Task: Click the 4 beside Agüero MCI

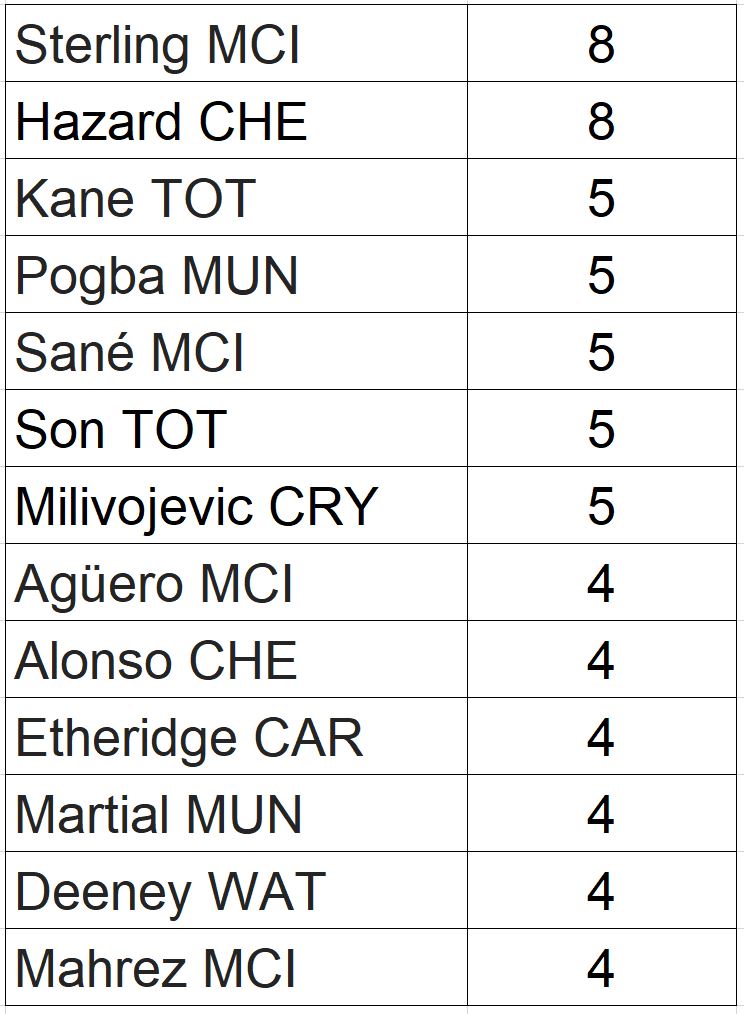Action: point(601,583)
